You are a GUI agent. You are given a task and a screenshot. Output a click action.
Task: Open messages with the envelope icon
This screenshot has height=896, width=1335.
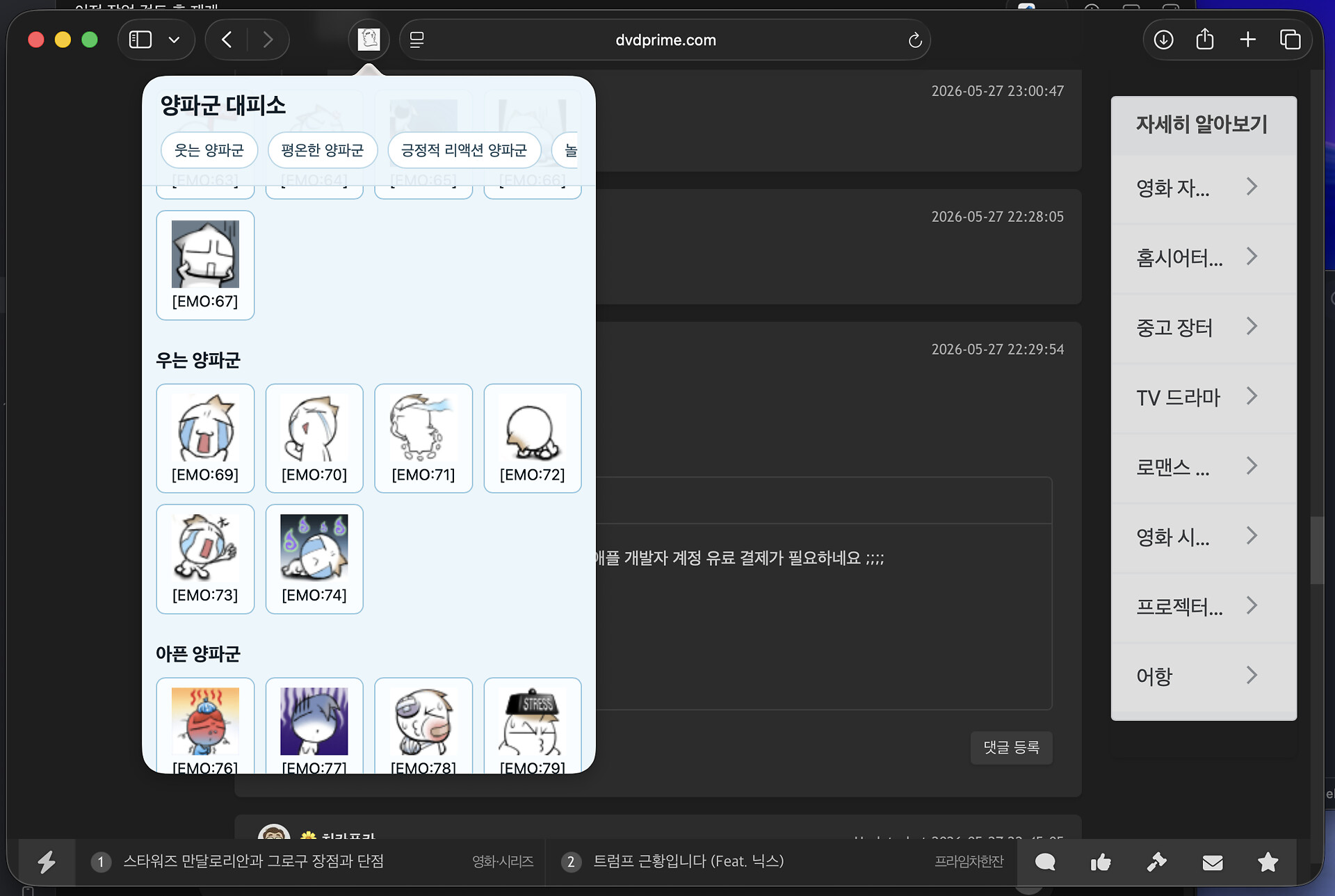pos(1213,863)
